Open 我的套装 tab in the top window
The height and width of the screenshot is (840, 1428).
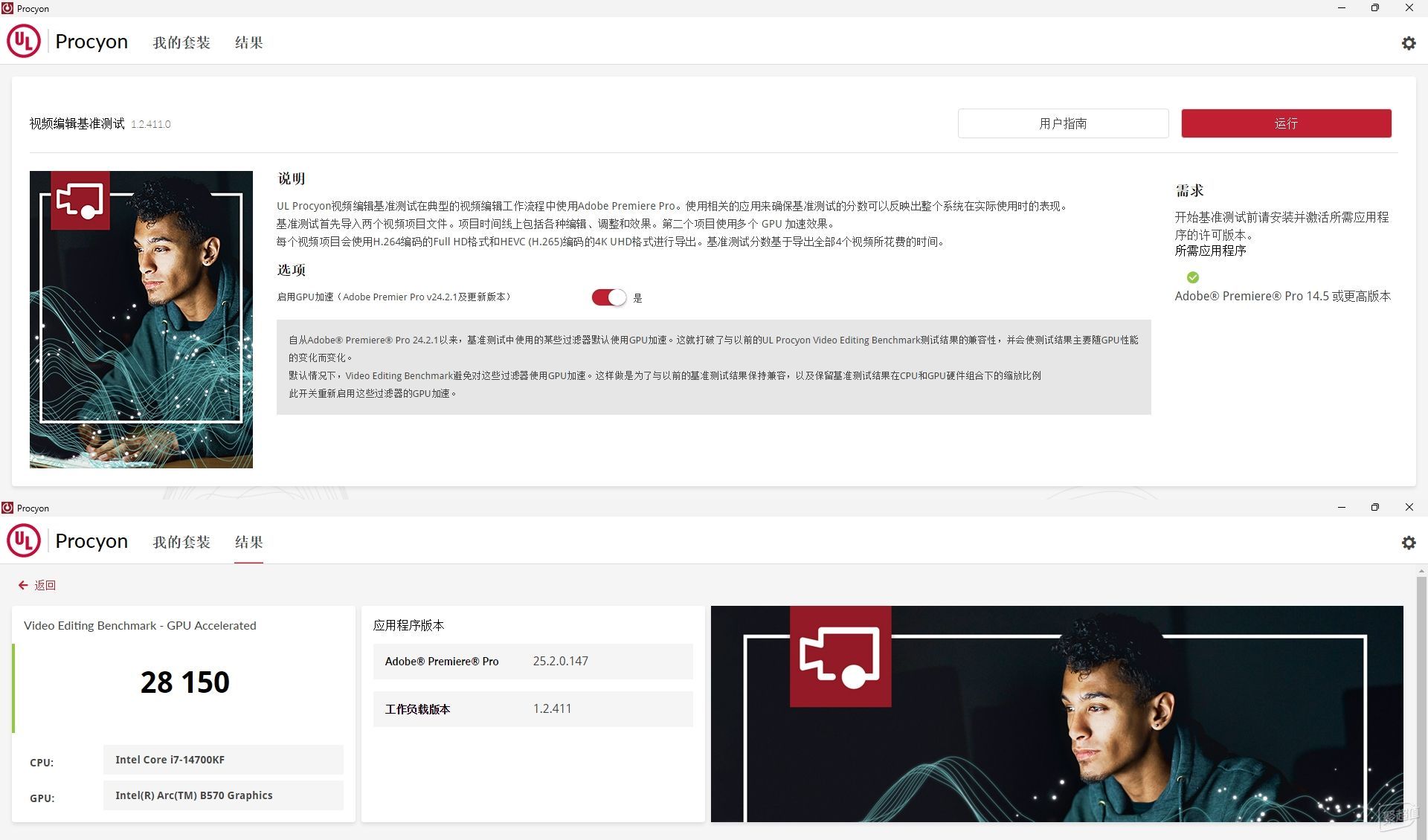pyautogui.click(x=181, y=42)
